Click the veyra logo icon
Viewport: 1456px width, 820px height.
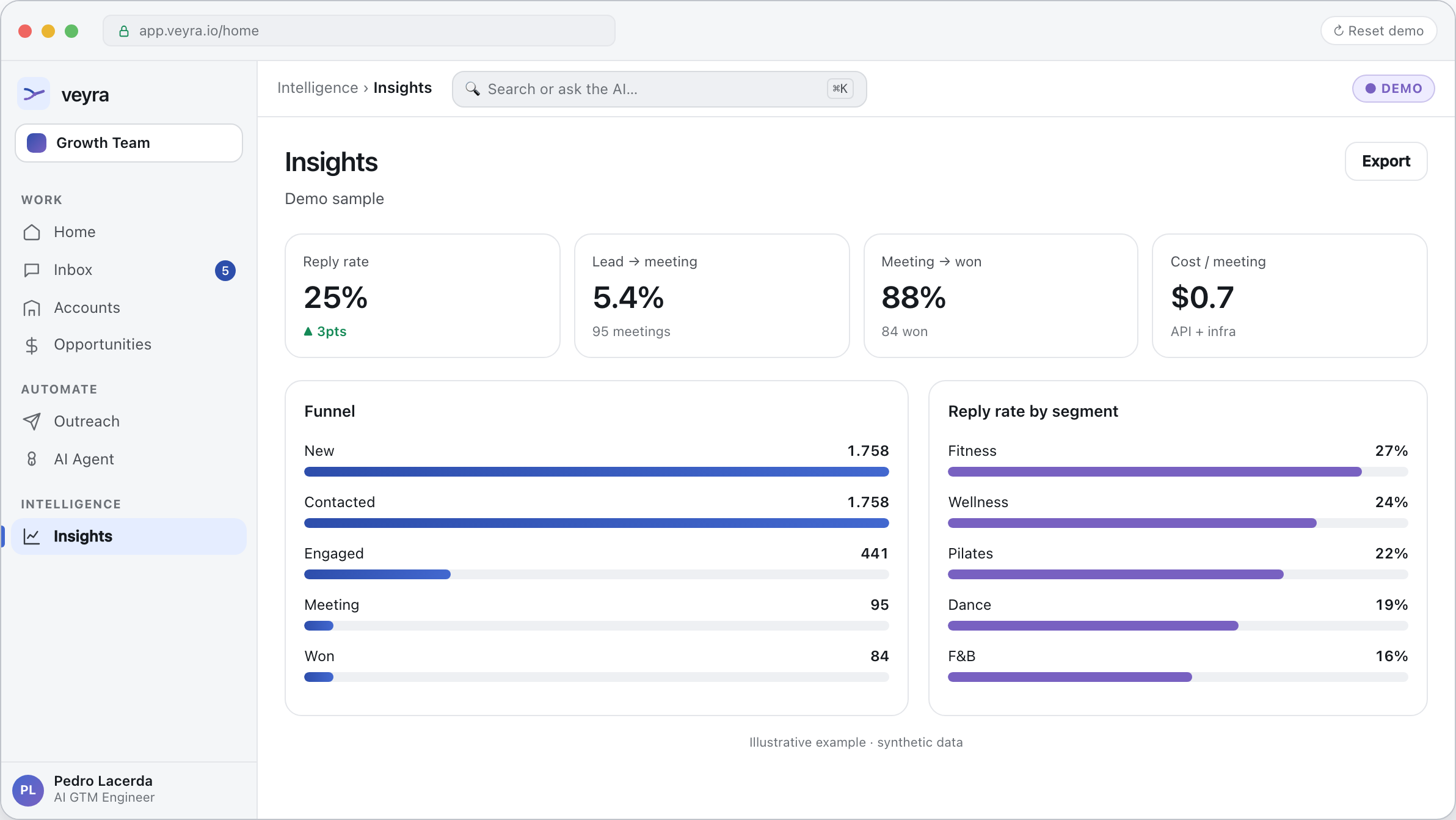pos(34,94)
